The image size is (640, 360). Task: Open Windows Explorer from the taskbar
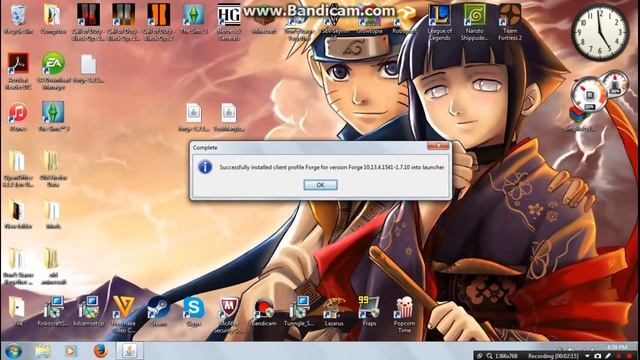pyautogui.click(x=42, y=351)
